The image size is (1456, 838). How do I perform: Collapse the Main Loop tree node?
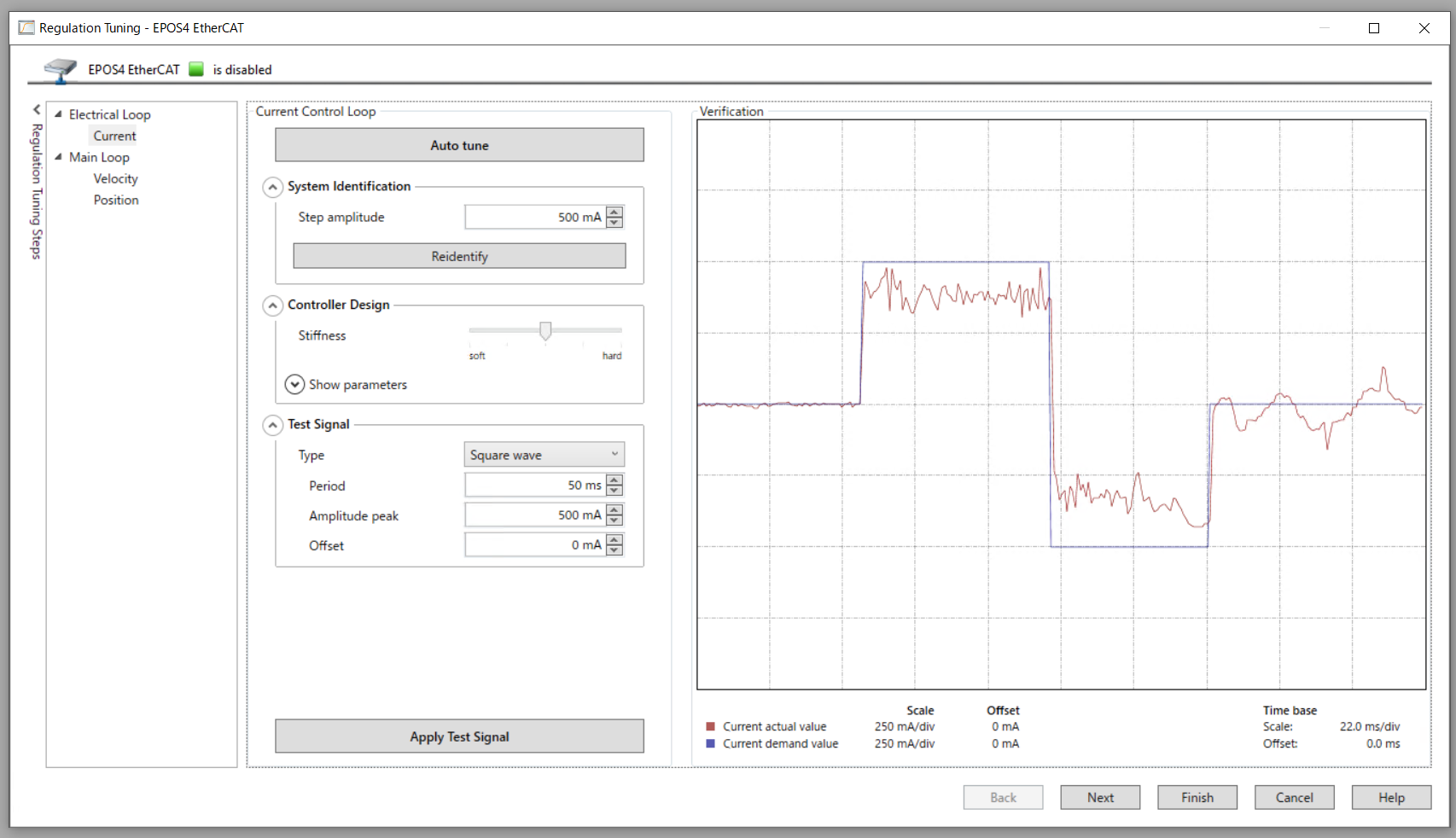58,157
